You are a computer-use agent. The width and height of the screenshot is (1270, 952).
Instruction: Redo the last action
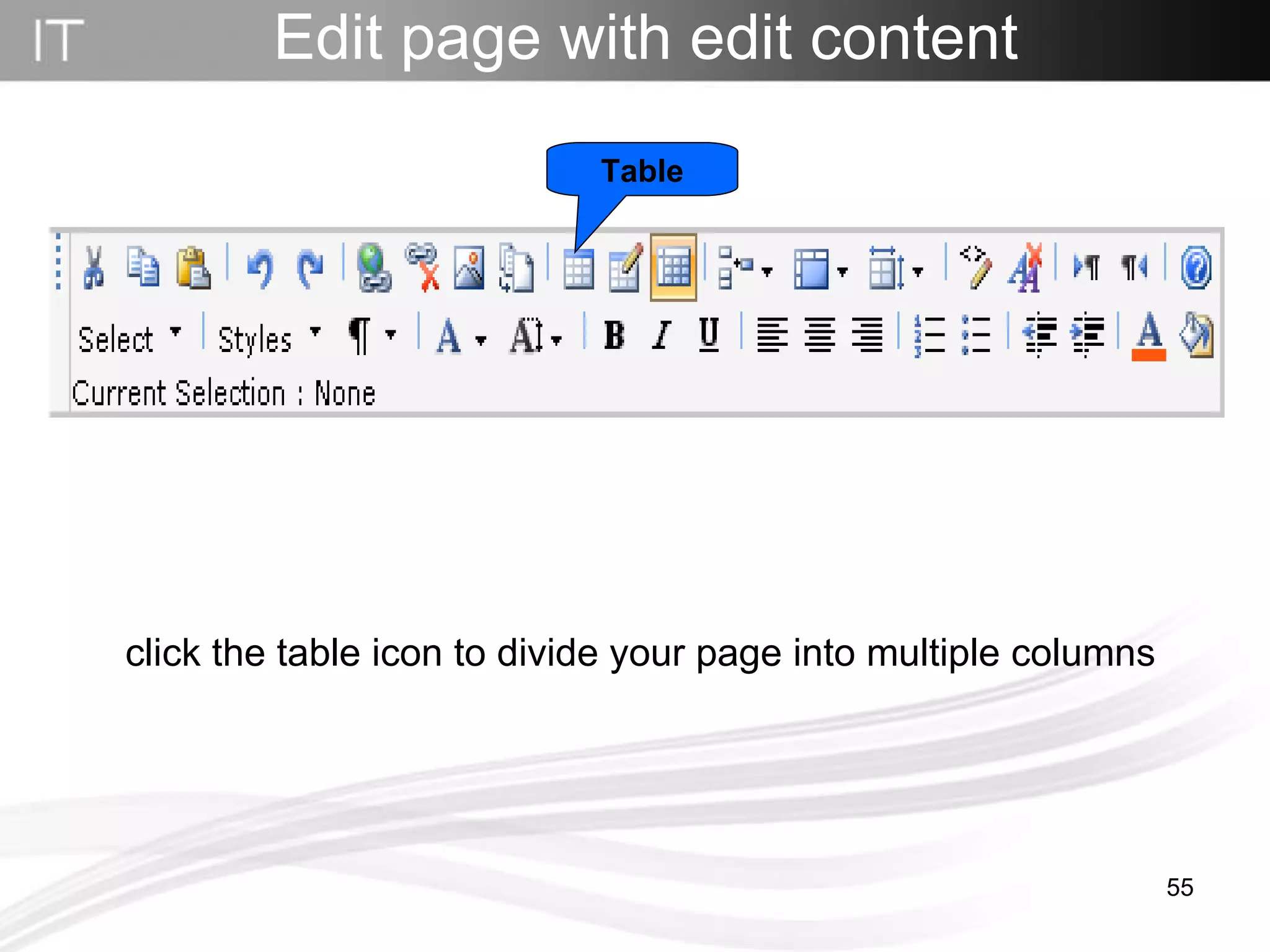[x=309, y=268]
